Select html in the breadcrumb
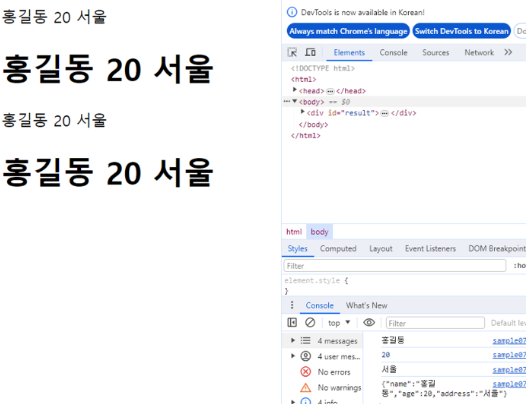526x404 pixels. (x=294, y=232)
